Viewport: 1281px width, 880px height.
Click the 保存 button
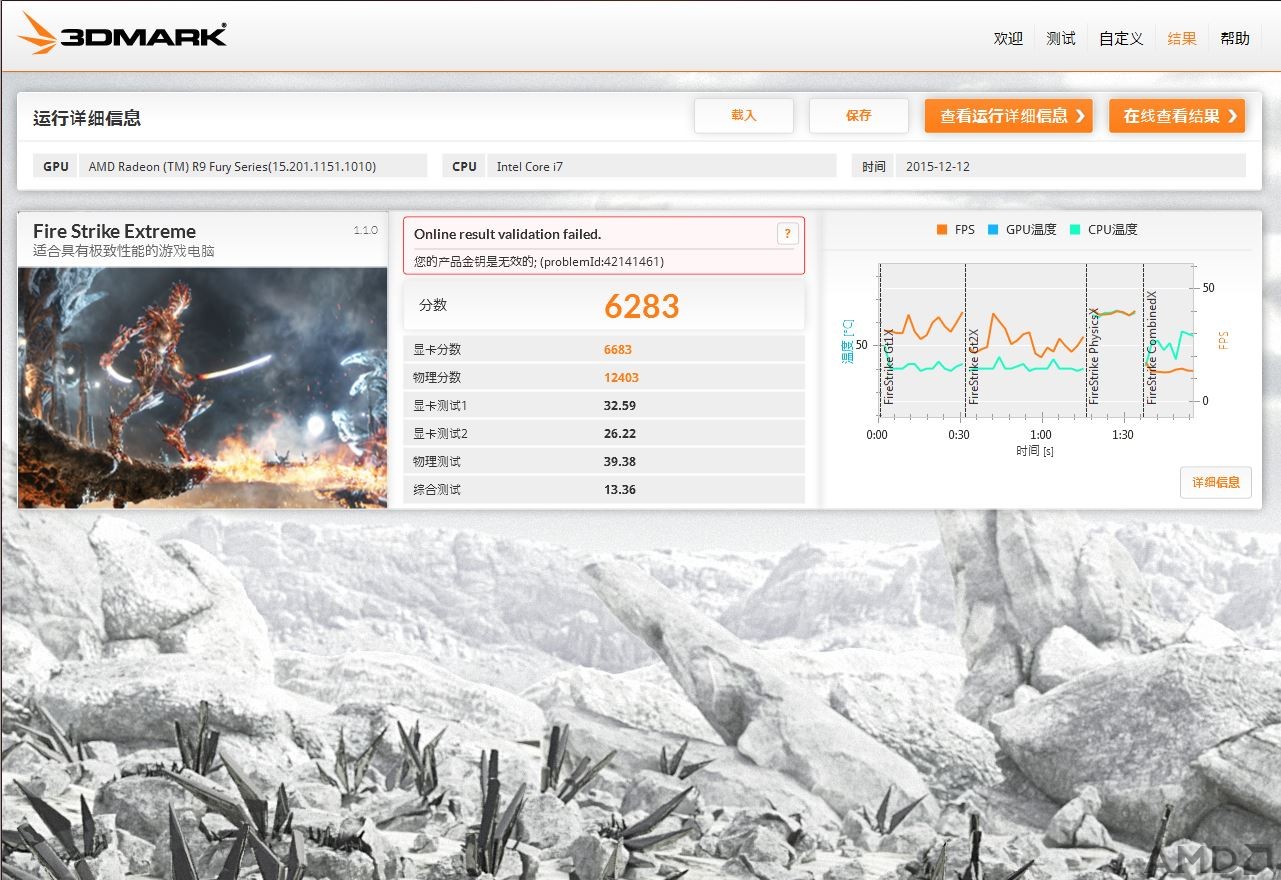[x=859, y=116]
